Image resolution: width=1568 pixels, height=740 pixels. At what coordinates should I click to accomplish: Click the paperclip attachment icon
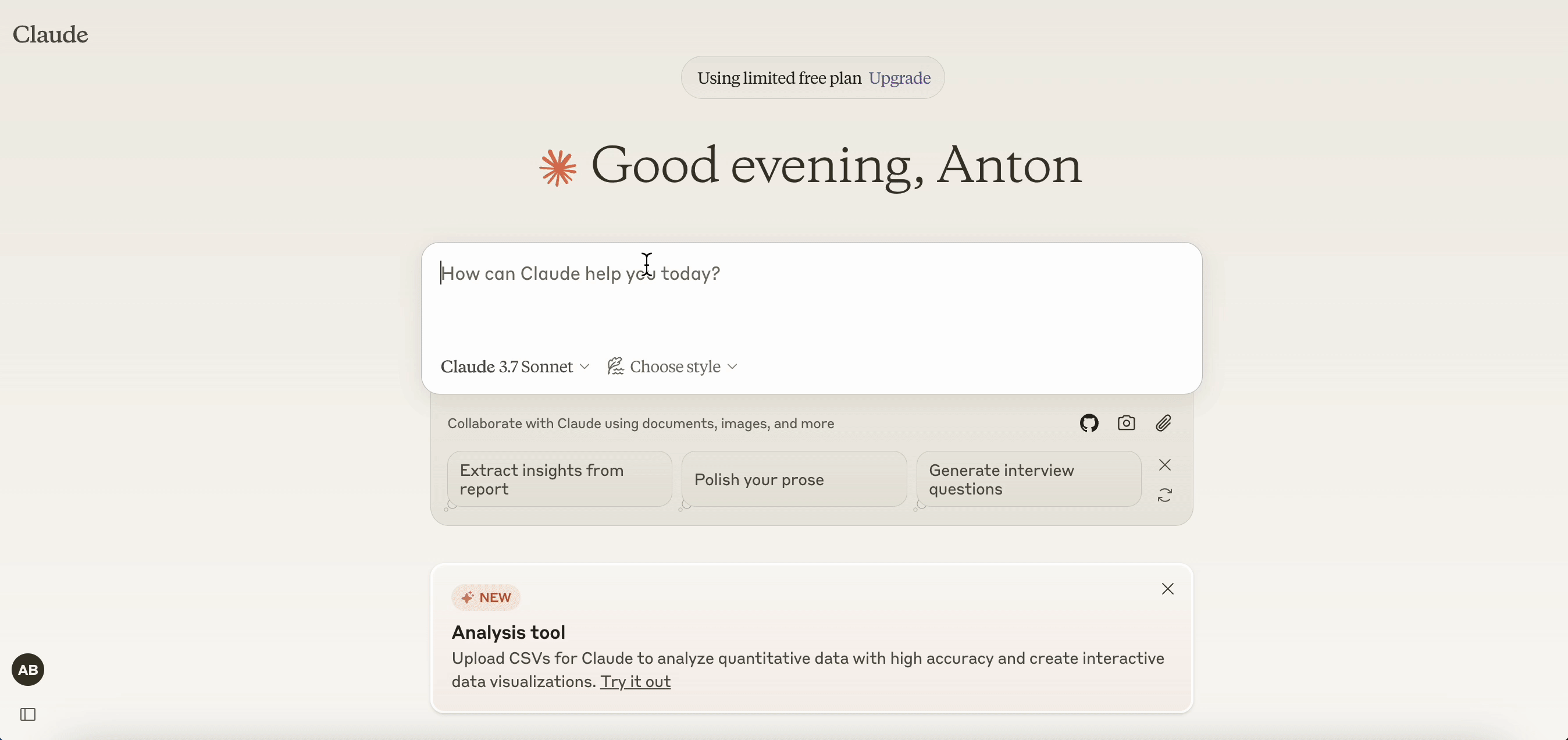(x=1163, y=422)
